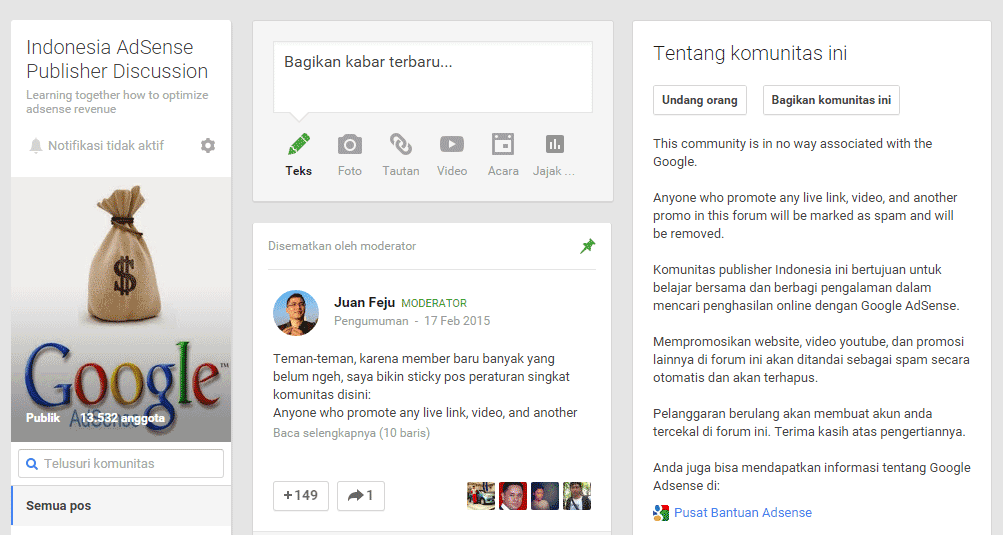Click the MODERATOR badge next to Juan Feju
The image size is (1003, 535).
434,303
